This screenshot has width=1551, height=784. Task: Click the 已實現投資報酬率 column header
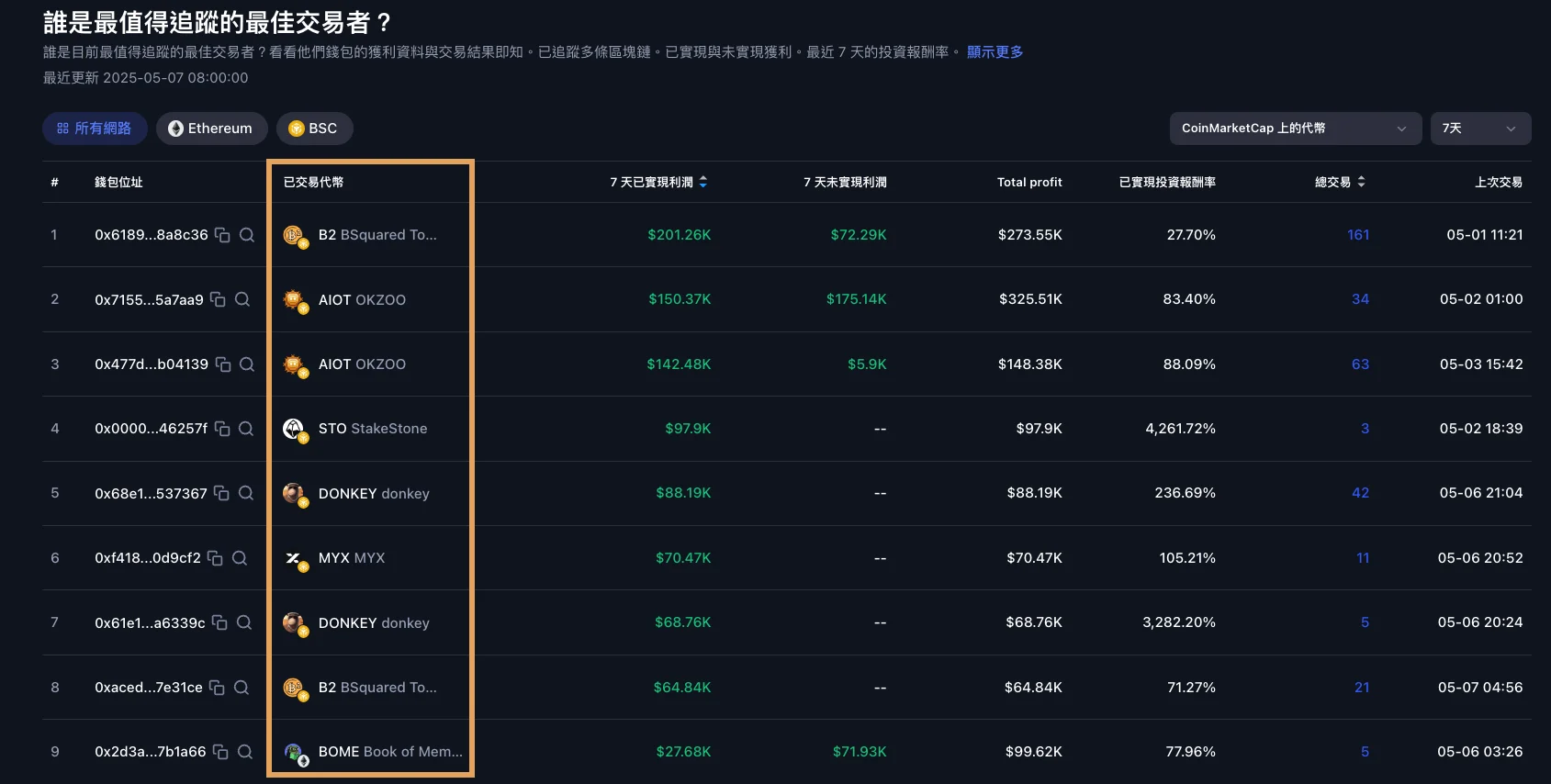(1167, 183)
